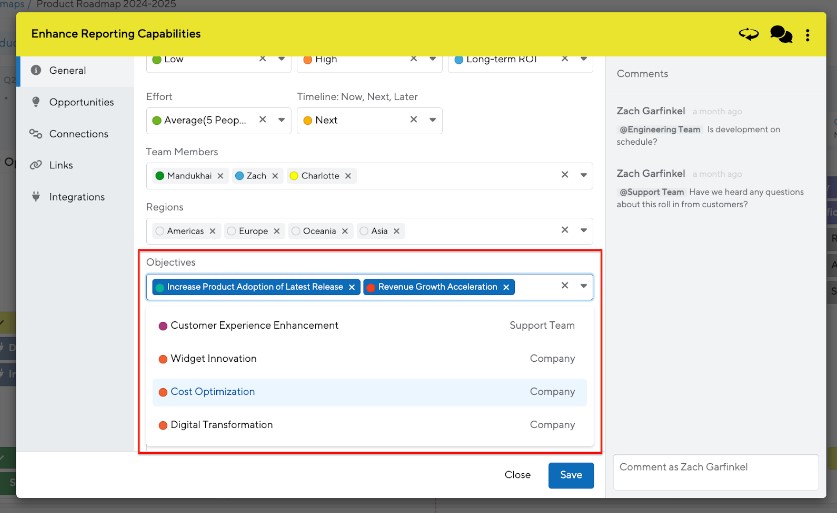Viewport: 837px width, 513px height.
Task: Remove Revenue Growth Acceleration objective tag
Action: 507,287
